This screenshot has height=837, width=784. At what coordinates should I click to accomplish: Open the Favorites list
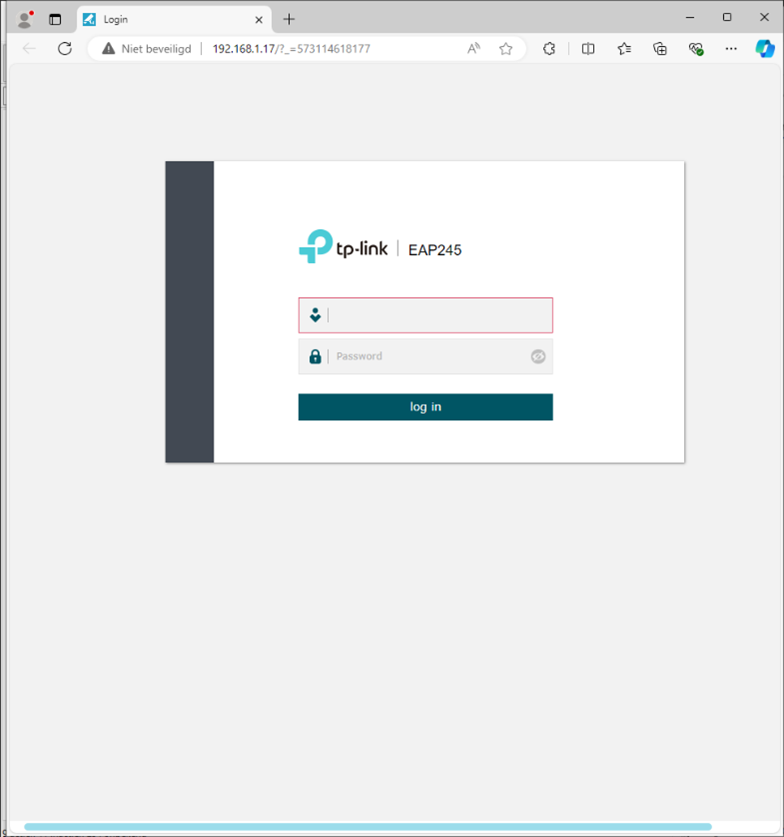tap(624, 49)
